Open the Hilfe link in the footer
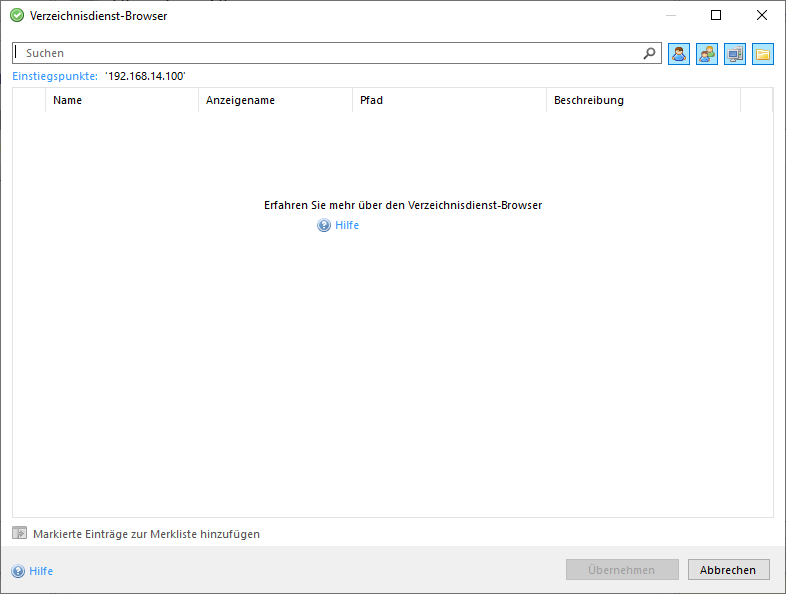 (41, 571)
